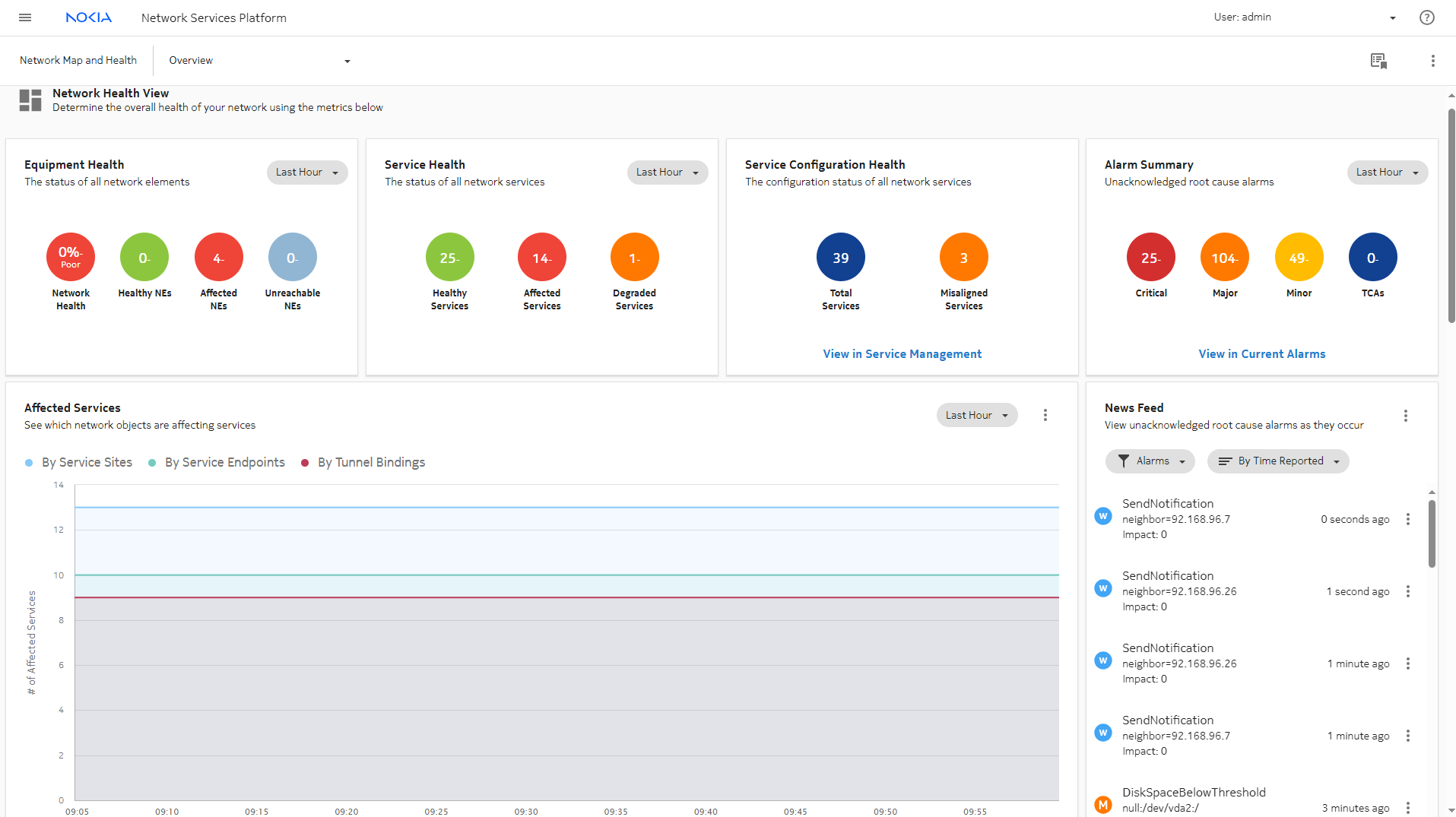
Task: Click the Nokia logo
Action: (x=89, y=17)
